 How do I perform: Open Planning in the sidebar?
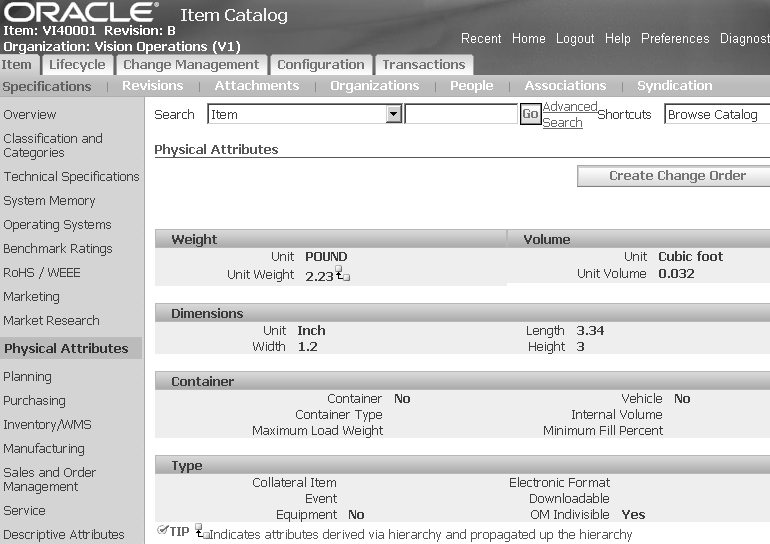(x=28, y=377)
